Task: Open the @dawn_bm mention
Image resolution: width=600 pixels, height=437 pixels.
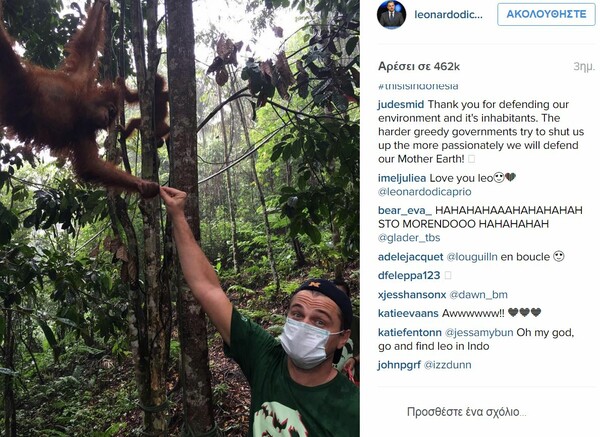Action: [478, 295]
